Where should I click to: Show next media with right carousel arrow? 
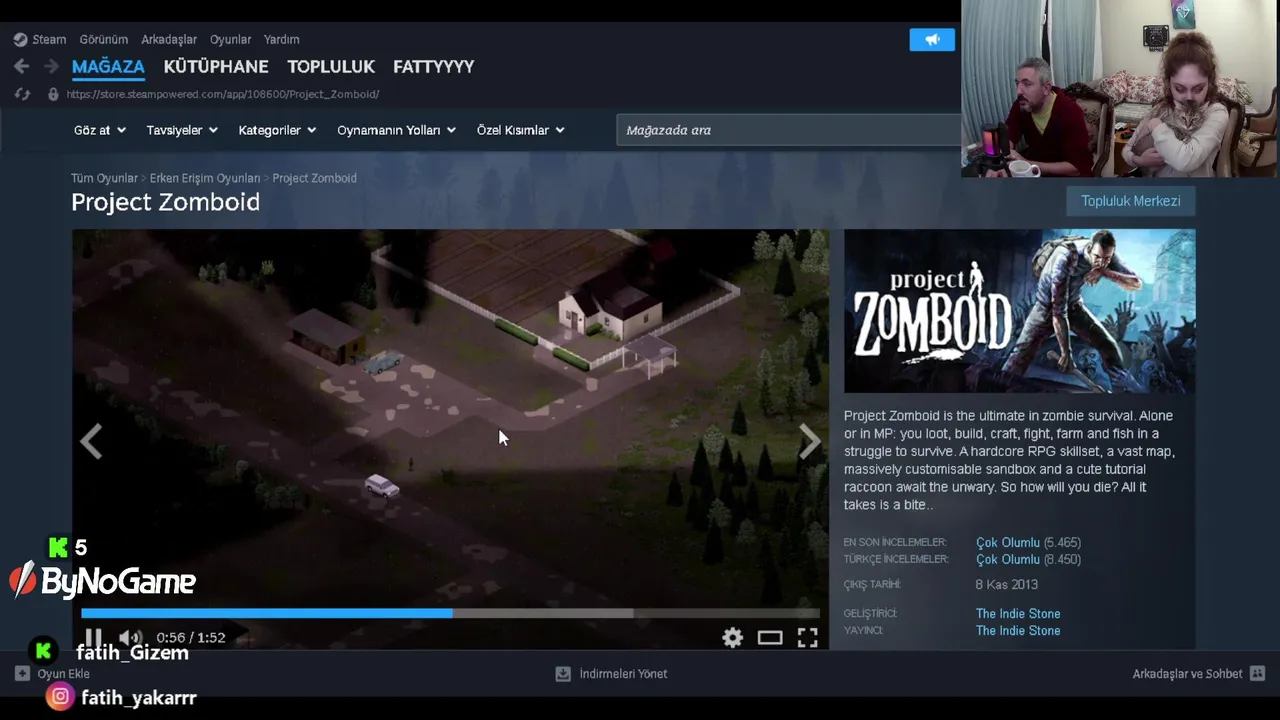(x=809, y=441)
